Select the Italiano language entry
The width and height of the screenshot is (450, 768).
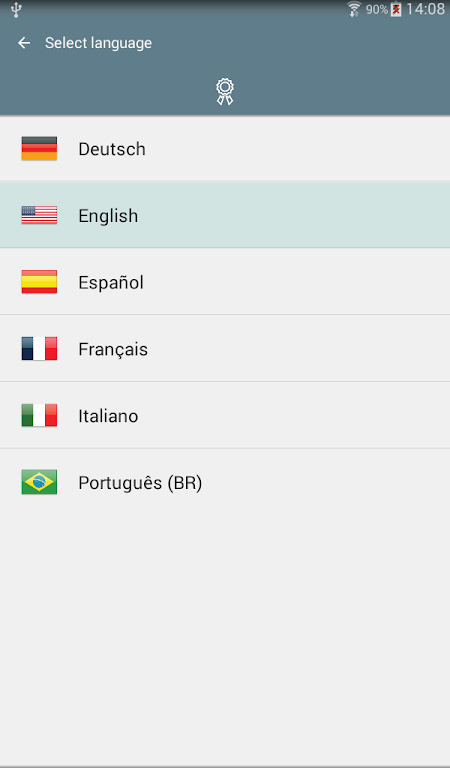click(225, 415)
